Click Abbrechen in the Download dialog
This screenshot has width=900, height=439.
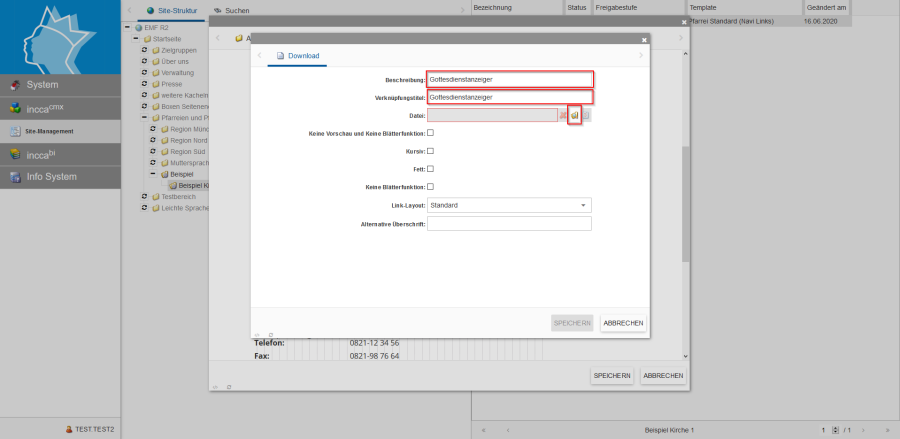click(623, 323)
